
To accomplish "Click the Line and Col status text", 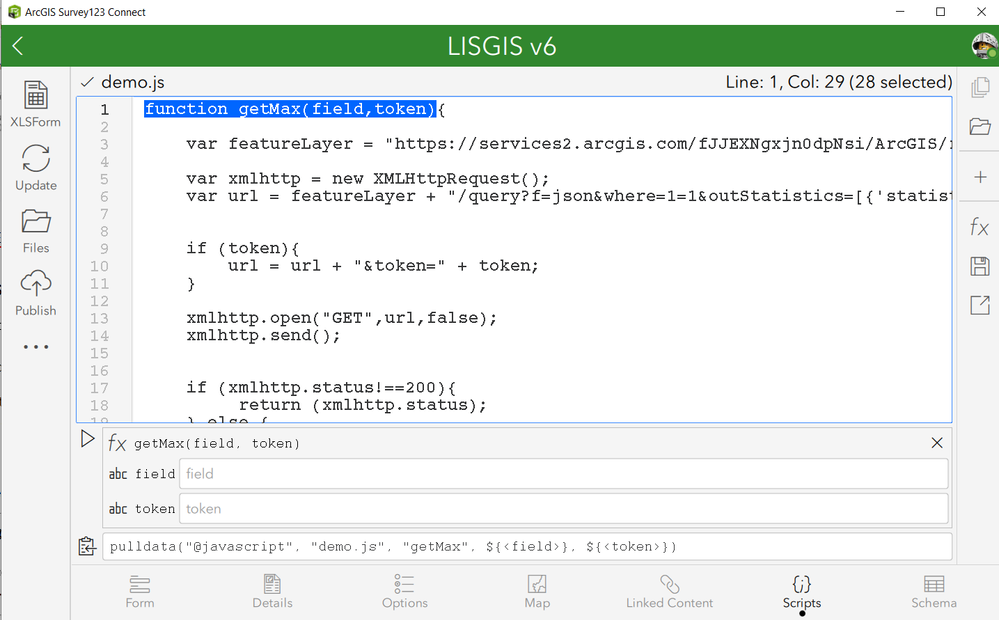I will point(838,82).
